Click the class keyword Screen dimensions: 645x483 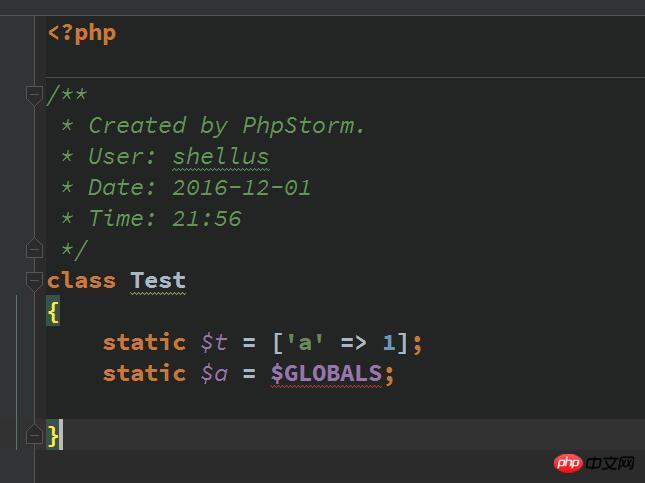tap(81, 281)
